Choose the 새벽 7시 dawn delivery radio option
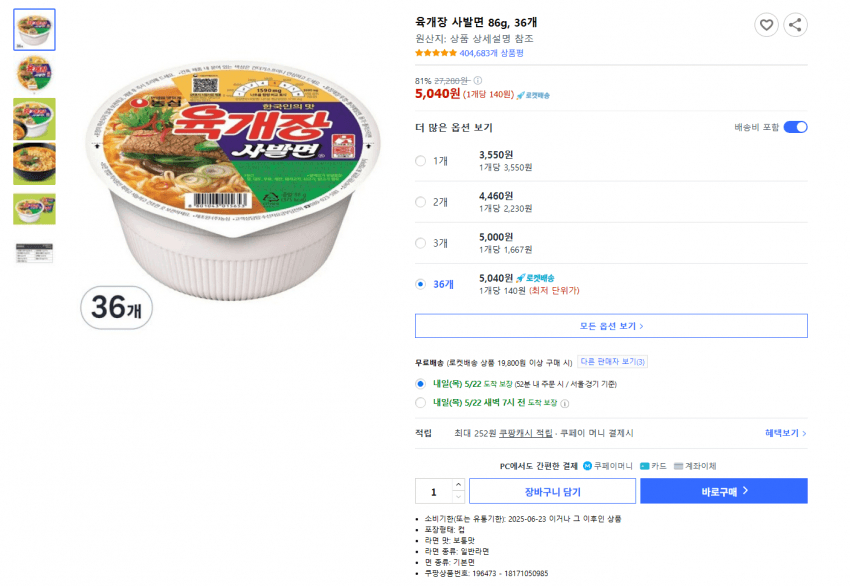850x586 pixels. [x=419, y=402]
